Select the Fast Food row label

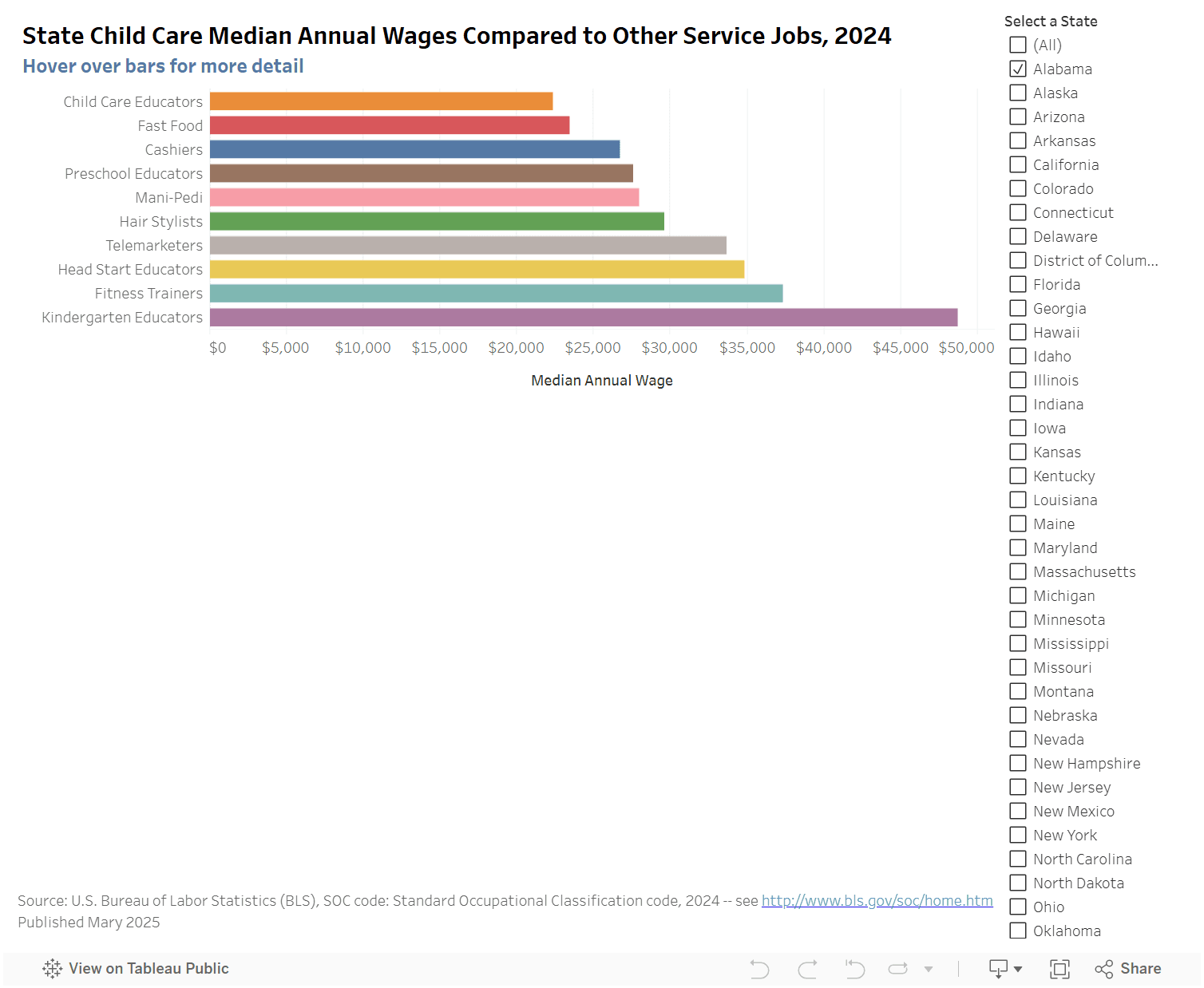click(x=170, y=126)
